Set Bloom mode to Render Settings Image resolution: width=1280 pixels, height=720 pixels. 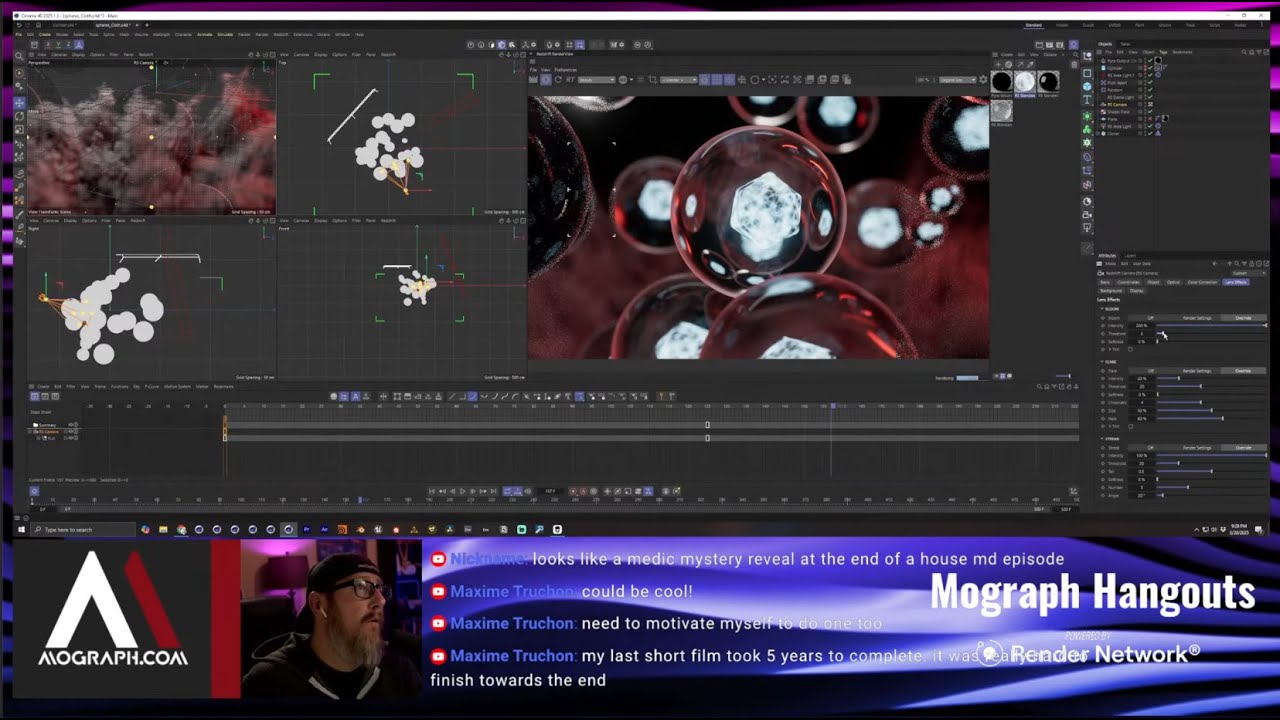point(1197,318)
